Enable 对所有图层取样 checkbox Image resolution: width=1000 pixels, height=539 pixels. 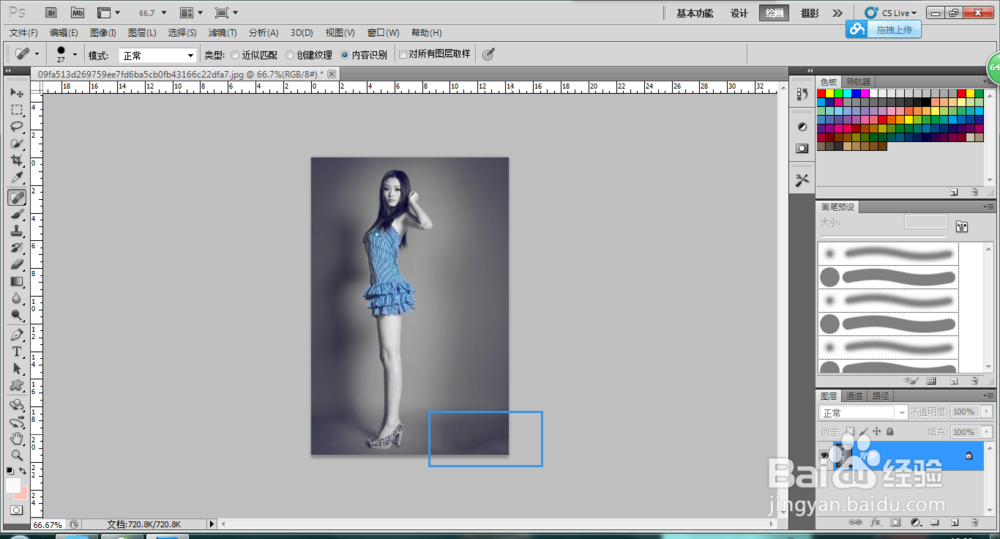403,54
